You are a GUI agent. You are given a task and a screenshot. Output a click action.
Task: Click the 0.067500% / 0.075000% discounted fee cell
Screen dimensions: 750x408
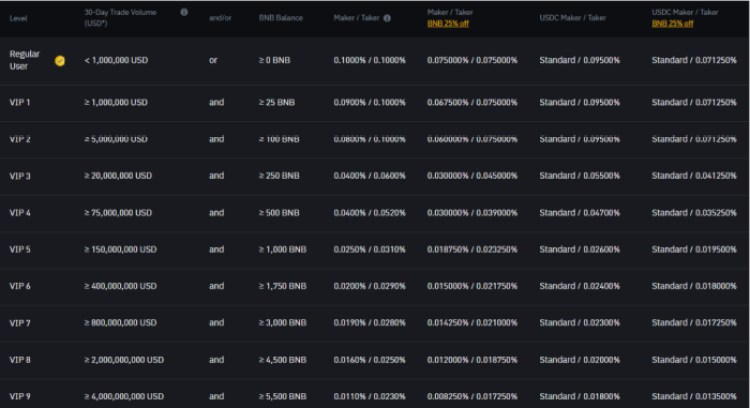click(x=472, y=102)
